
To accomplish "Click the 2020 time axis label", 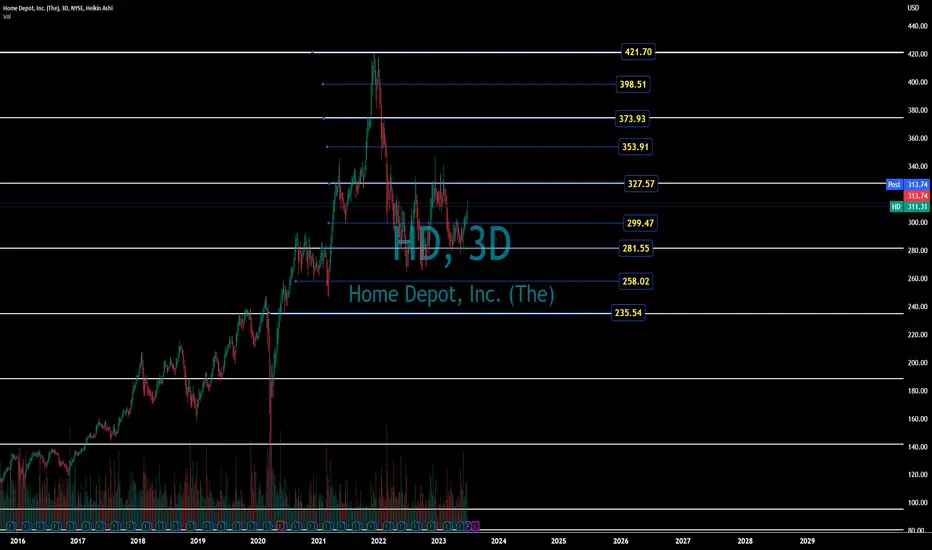I will [x=258, y=541].
